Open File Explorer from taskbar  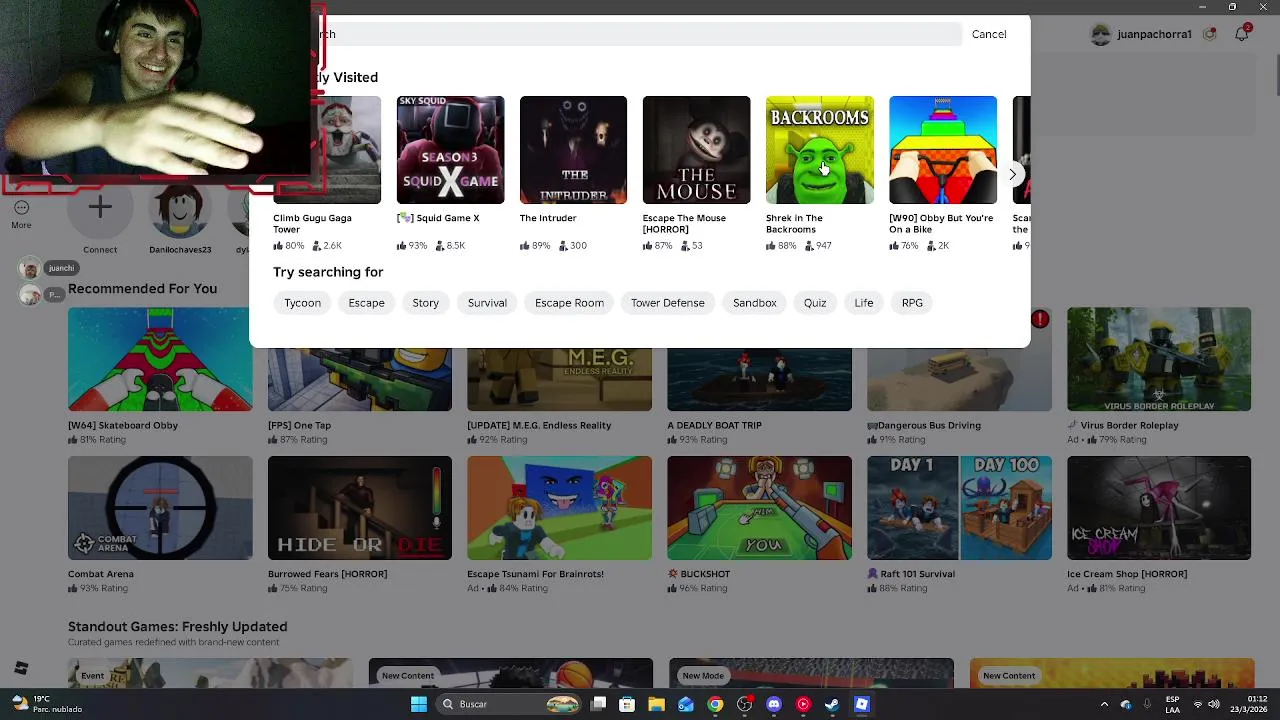(656, 704)
